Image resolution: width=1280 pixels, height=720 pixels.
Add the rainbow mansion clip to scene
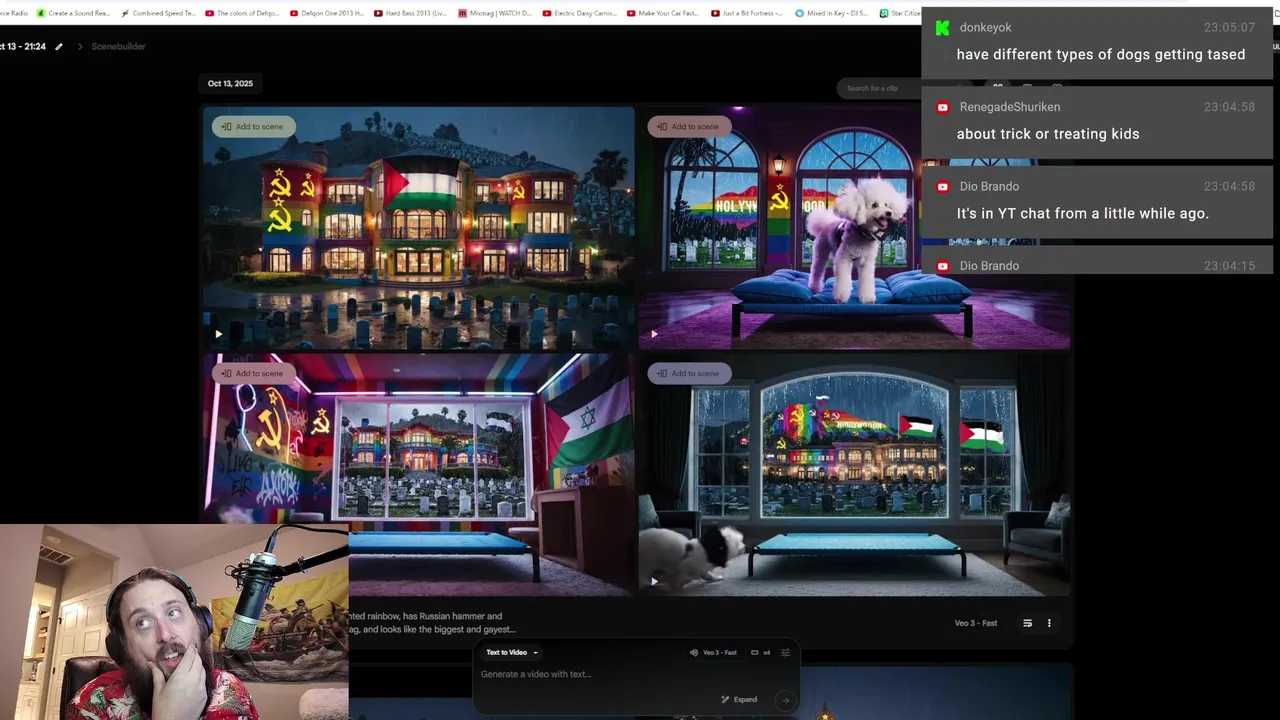253,127
